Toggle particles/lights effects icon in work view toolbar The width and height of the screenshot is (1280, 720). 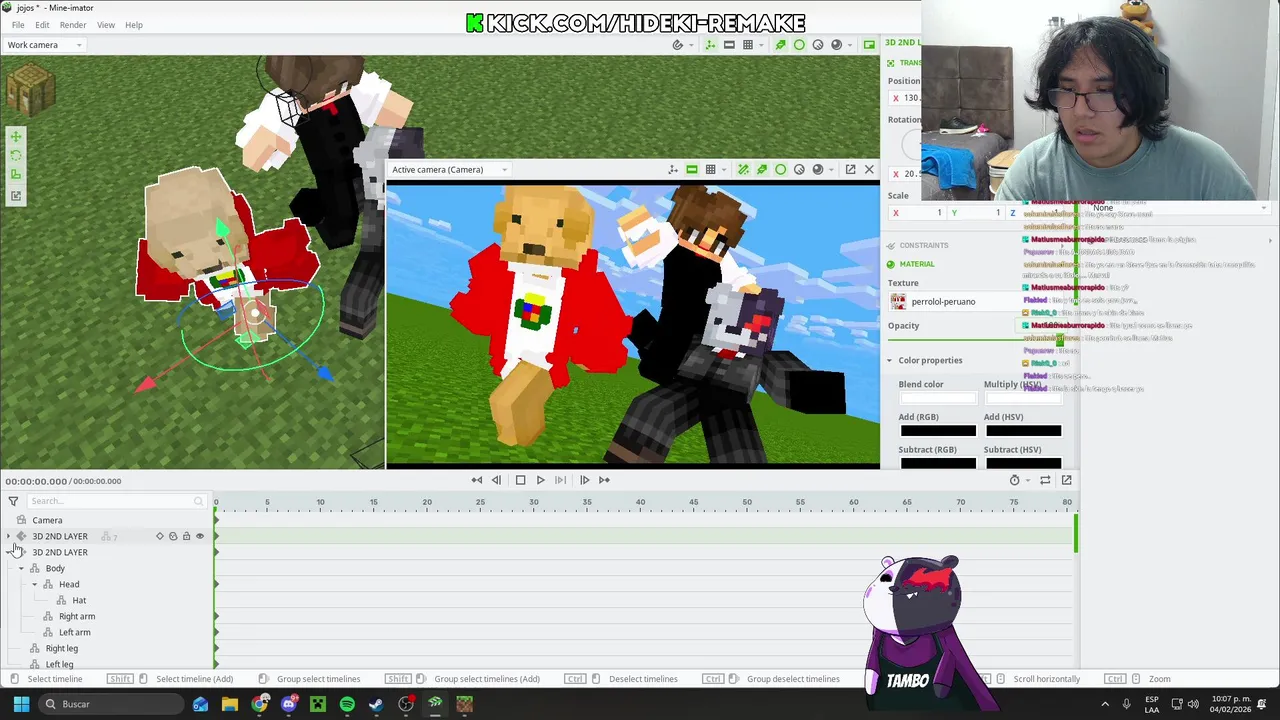pos(780,45)
